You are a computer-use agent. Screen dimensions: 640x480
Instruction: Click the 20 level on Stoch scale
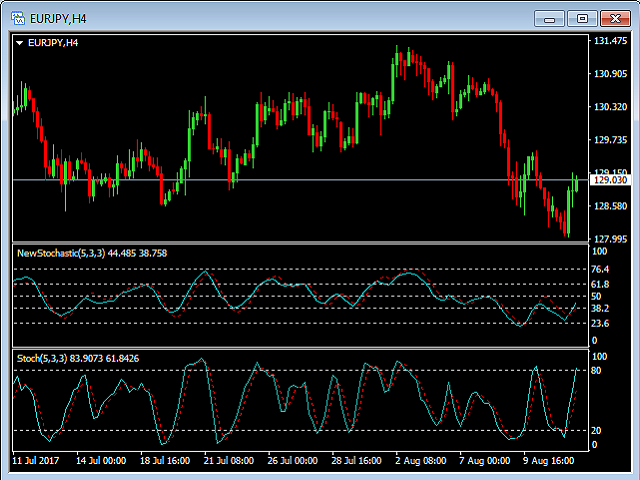pyautogui.click(x=597, y=430)
